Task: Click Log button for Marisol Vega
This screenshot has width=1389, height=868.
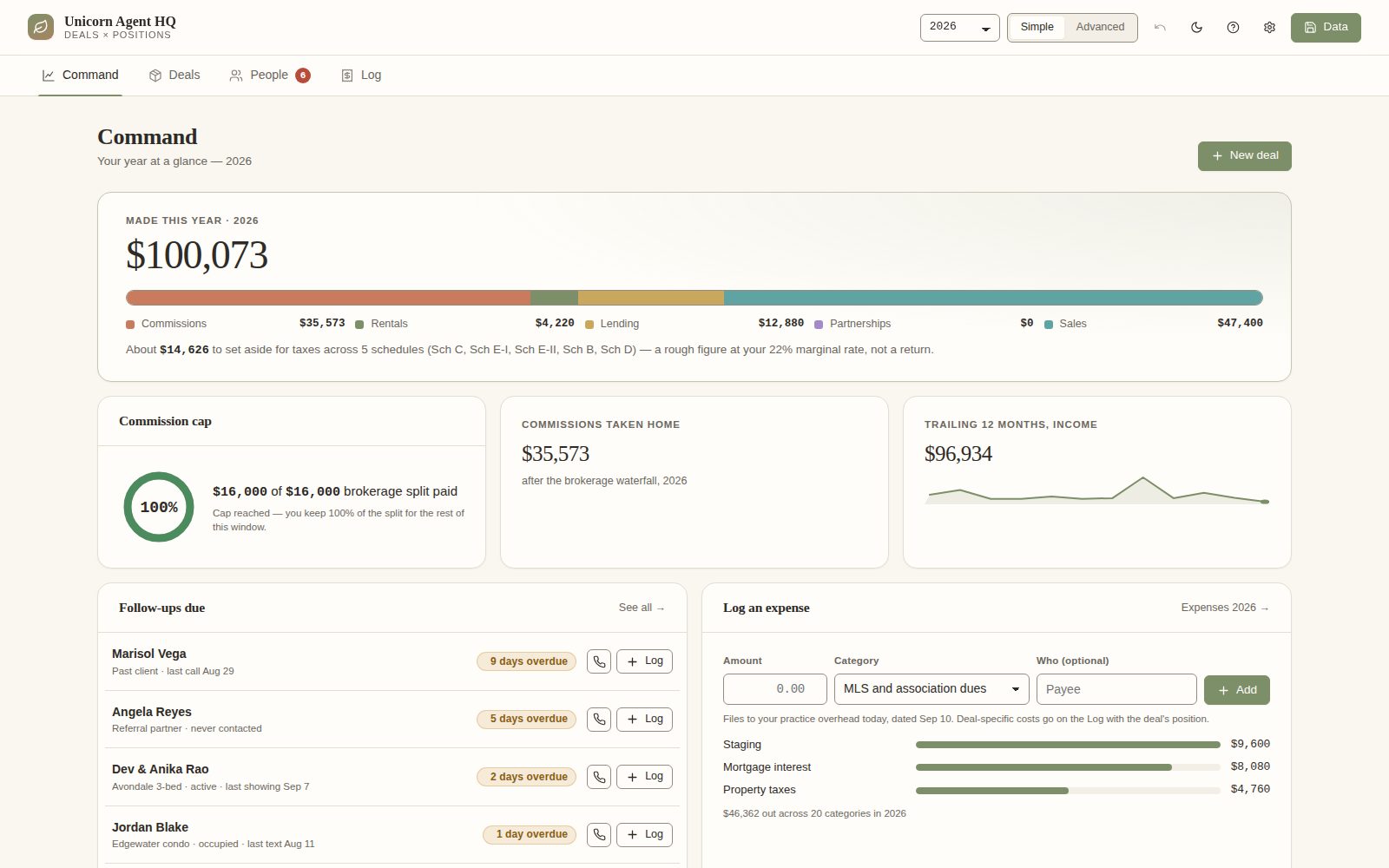Action: [x=644, y=661]
